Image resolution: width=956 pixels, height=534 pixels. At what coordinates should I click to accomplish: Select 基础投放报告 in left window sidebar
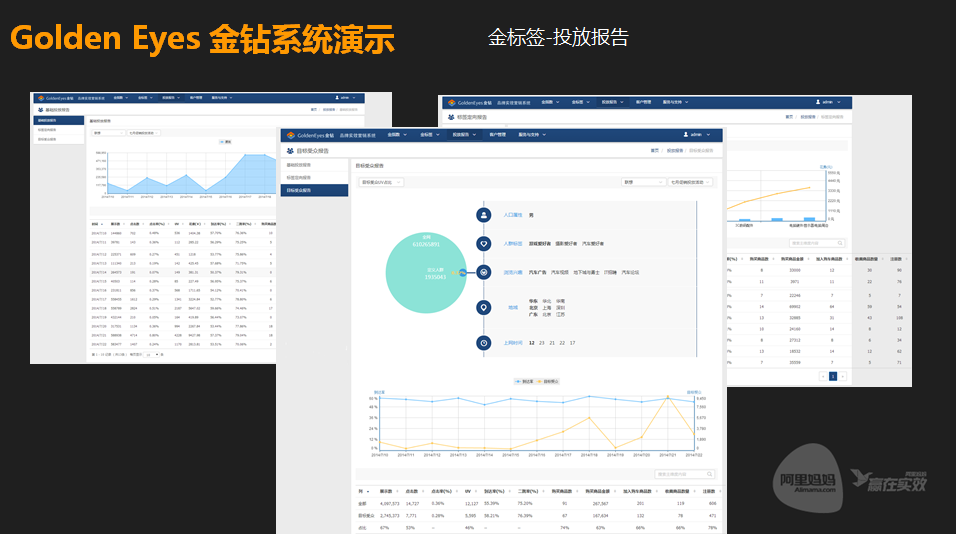(59, 121)
